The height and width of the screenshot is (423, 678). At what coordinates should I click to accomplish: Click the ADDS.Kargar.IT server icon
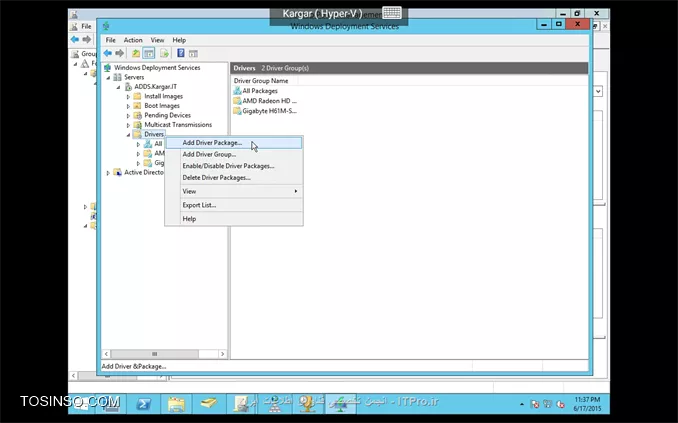(x=128, y=87)
